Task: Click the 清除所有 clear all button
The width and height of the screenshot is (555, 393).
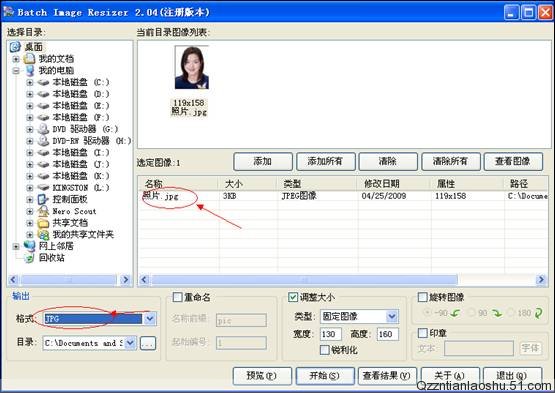Action: click(451, 161)
